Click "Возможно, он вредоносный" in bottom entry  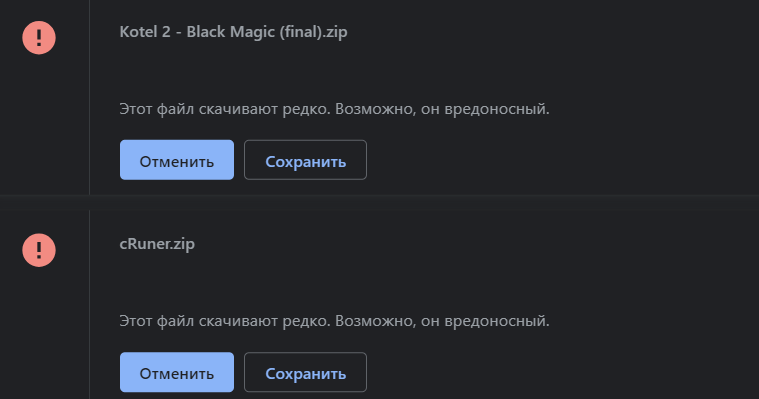pyautogui.click(x=442, y=321)
